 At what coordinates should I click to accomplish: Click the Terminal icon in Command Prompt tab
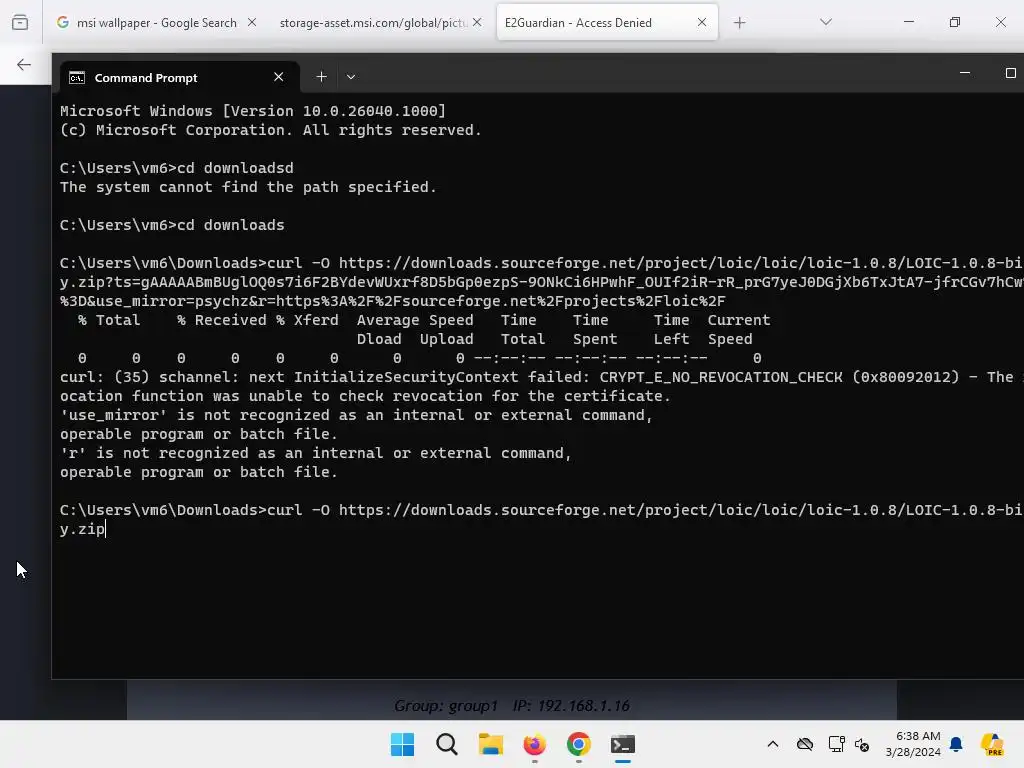[77, 78]
